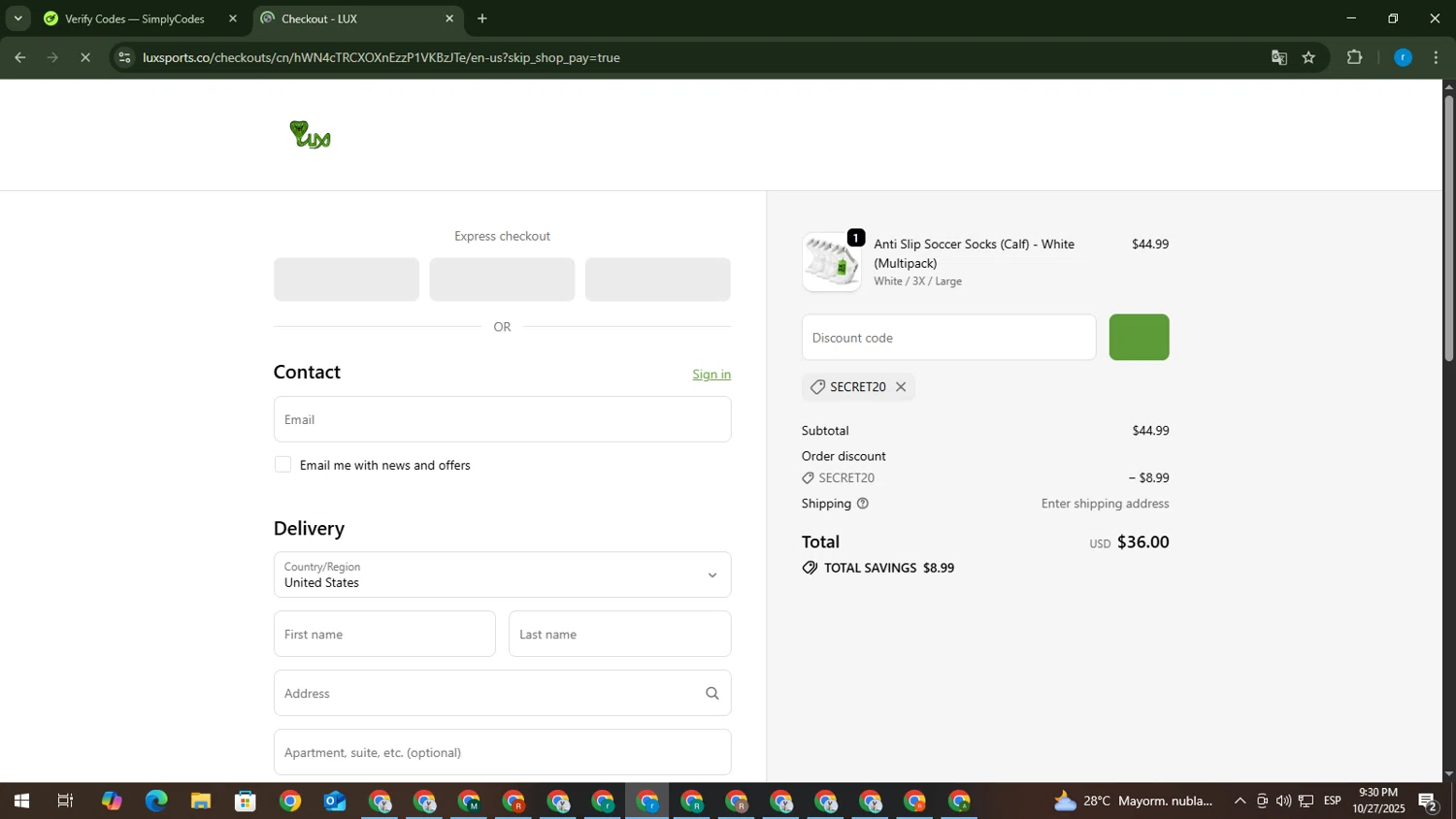Bookmark this page with the star icon
Viewport: 1456px width, 819px height.
click(x=1308, y=57)
